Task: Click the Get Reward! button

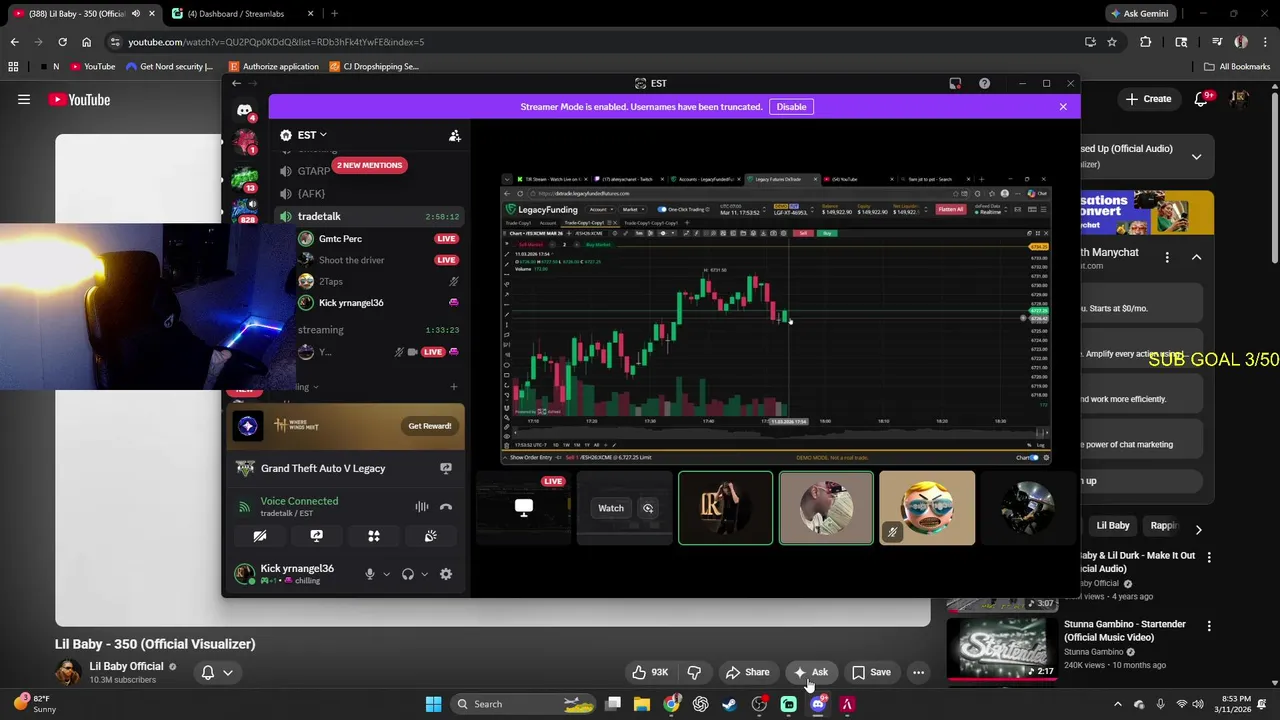Action: 429,426
